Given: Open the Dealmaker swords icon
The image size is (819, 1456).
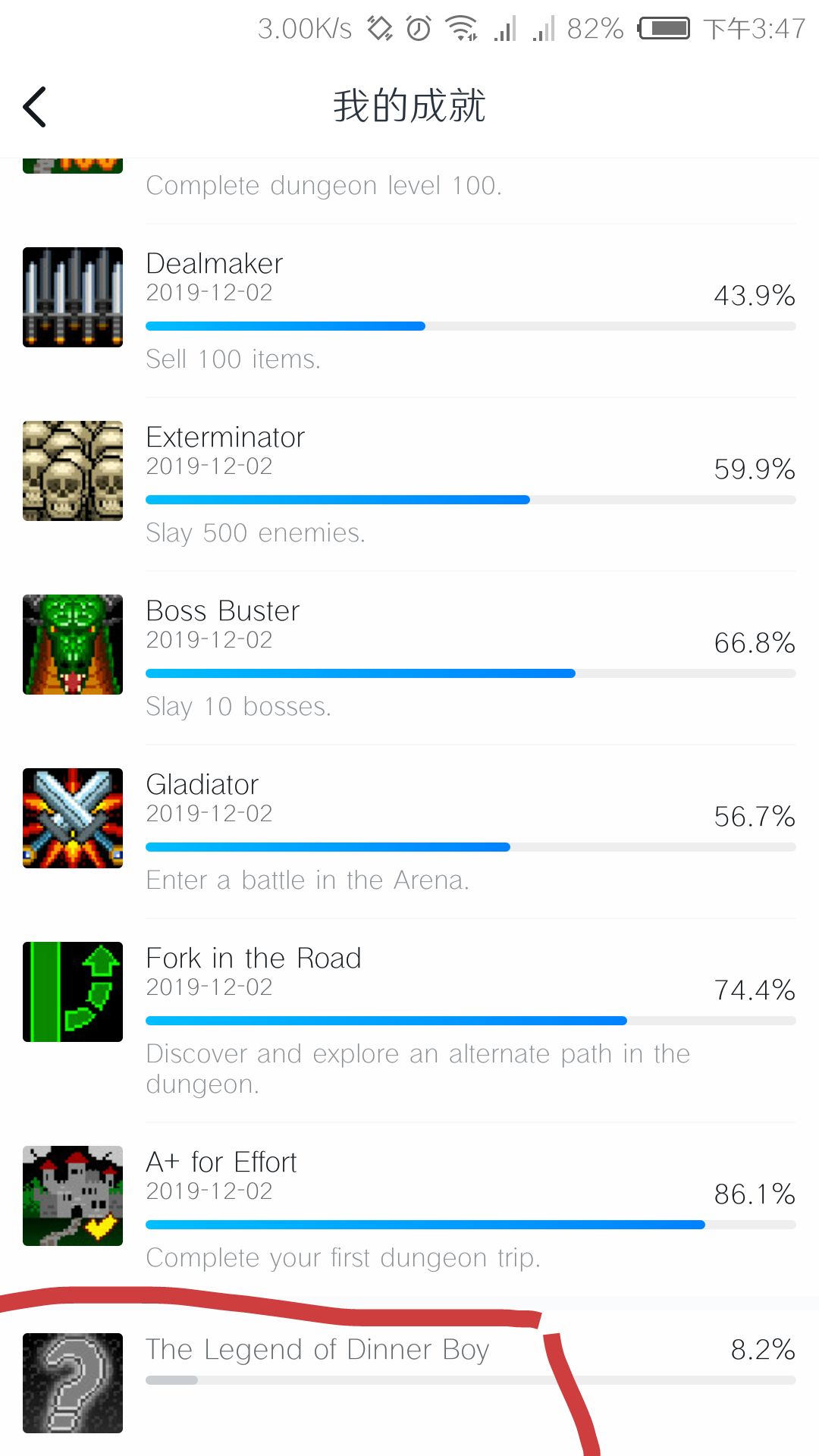Looking at the screenshot, I should click(x=73, y=297).
